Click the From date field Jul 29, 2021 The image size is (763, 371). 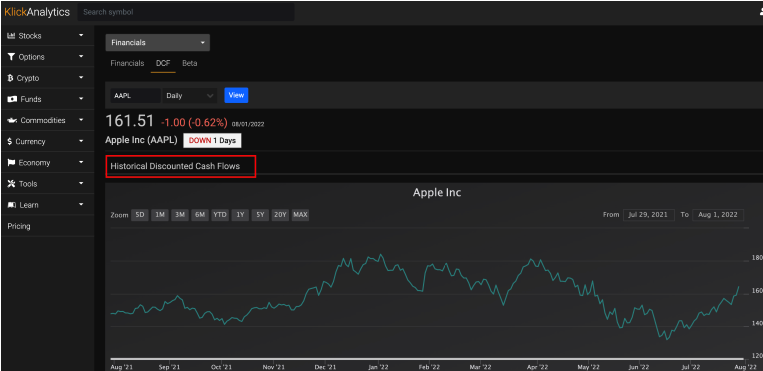point(649,215)
